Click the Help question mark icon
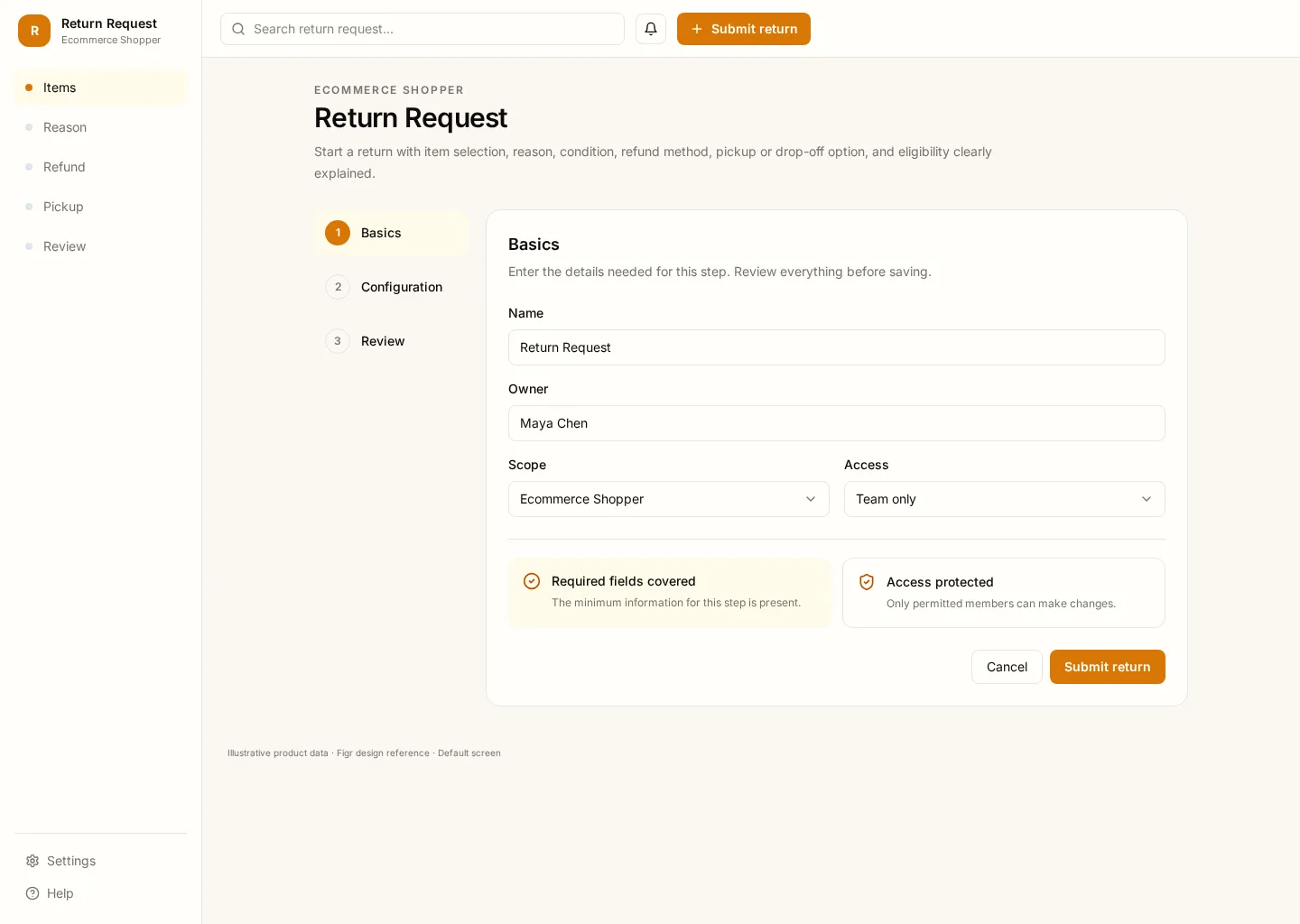Image resolution: width=1300 pixels, height=924 pixels. [x=32, y=893]
